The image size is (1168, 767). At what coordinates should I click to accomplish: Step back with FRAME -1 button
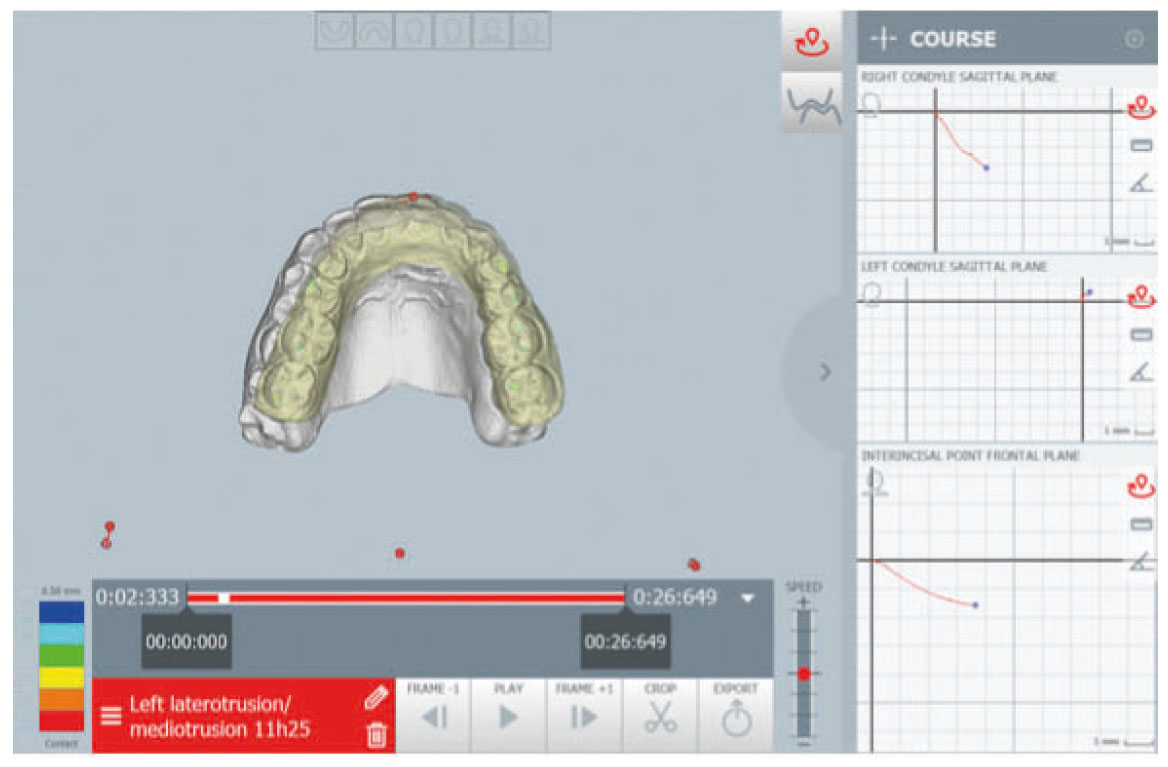(434, 716)
